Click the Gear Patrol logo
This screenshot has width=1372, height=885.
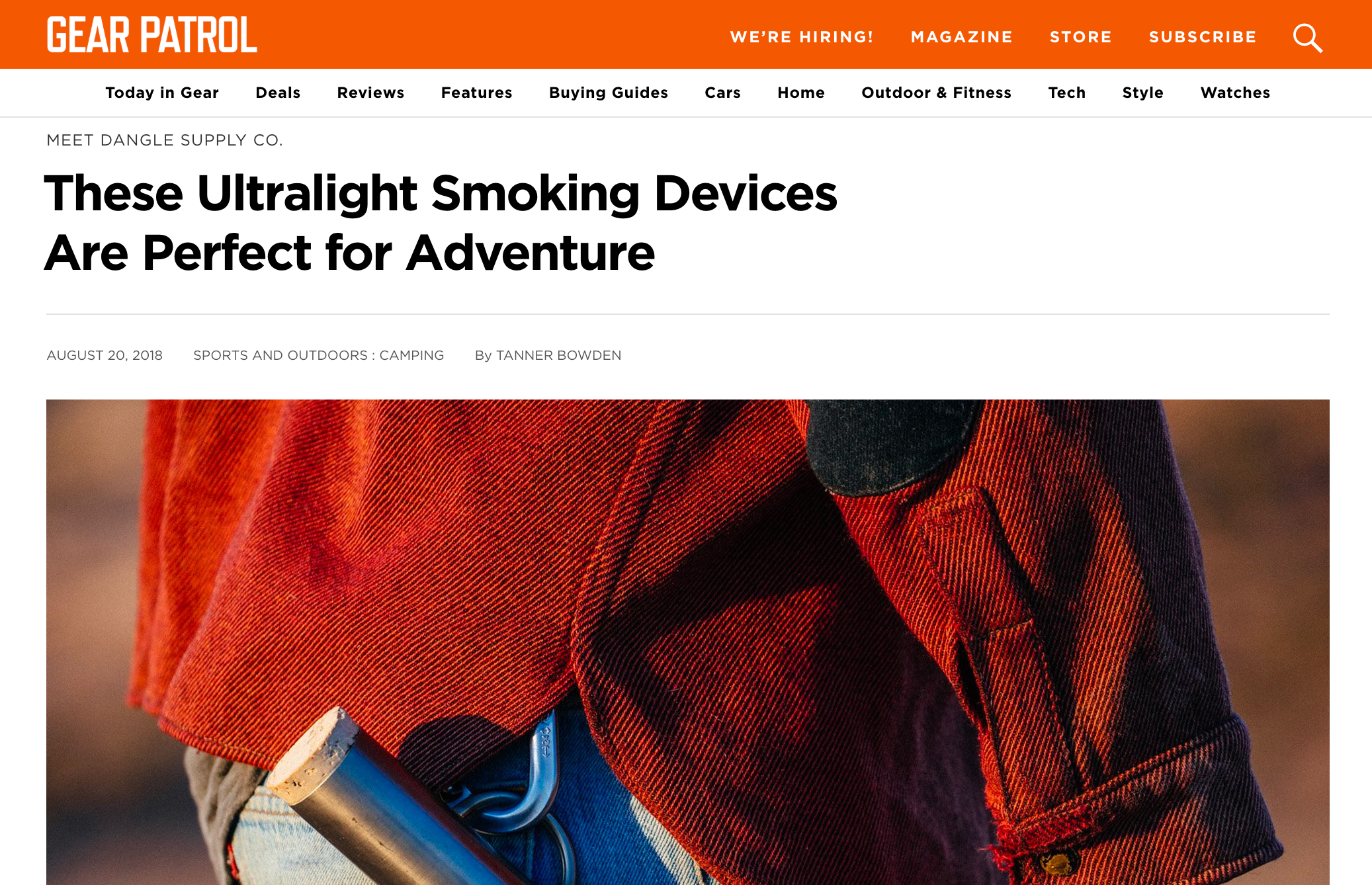pos(152,35)
